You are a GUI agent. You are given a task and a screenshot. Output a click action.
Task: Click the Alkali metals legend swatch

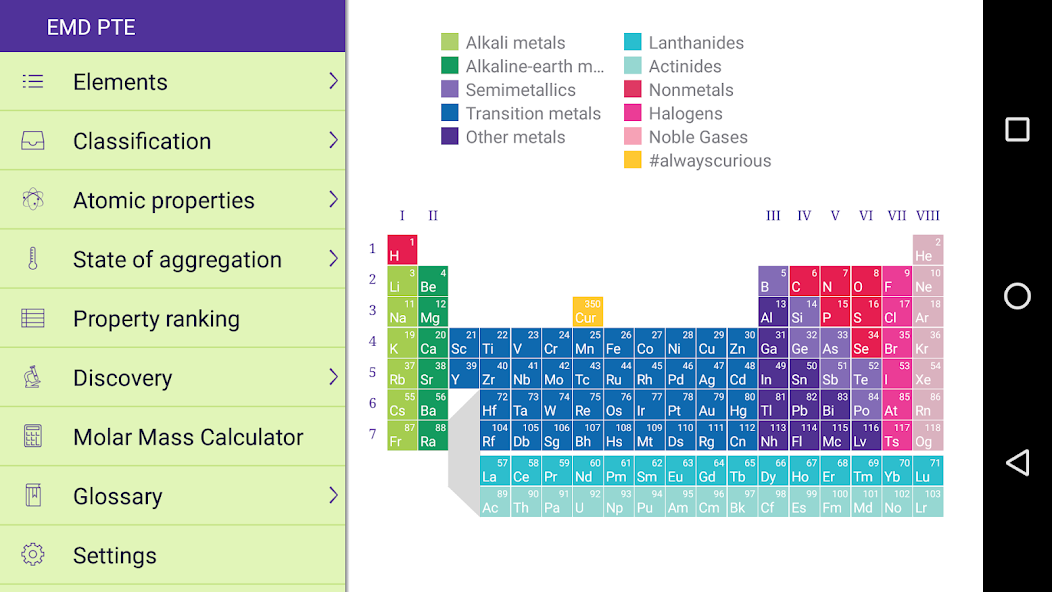(450, 42)
